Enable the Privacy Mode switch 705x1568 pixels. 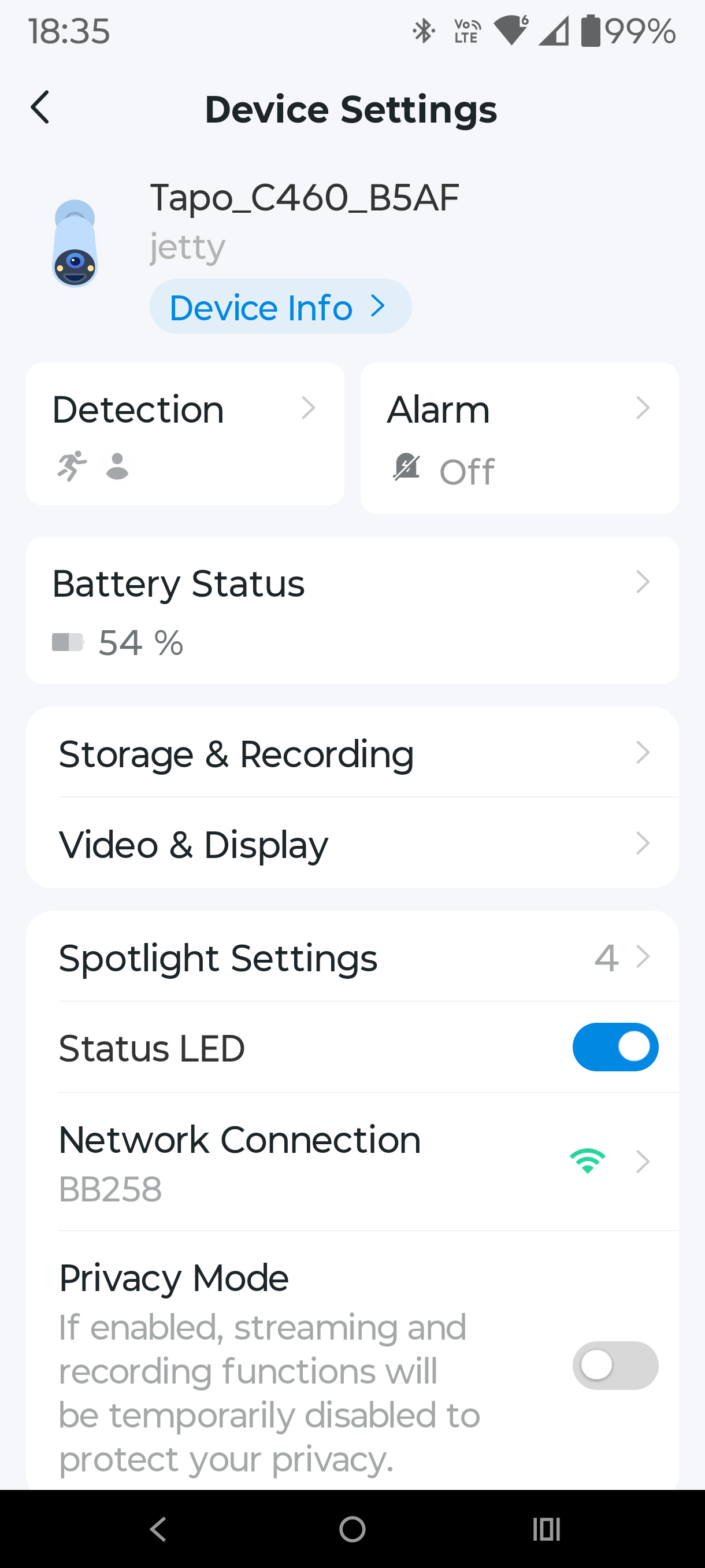(x=615, y=1365)
